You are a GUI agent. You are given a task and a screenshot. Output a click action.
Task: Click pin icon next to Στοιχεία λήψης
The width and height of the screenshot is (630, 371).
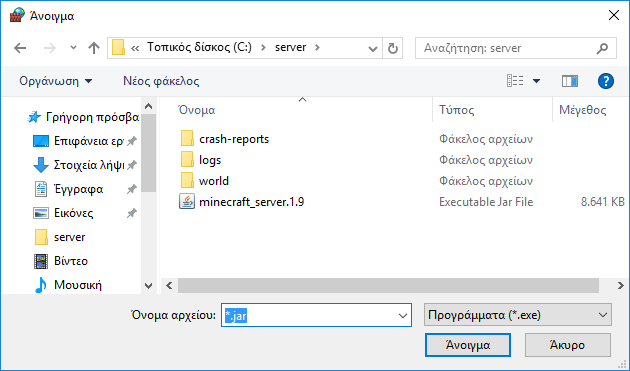(131, 165)
